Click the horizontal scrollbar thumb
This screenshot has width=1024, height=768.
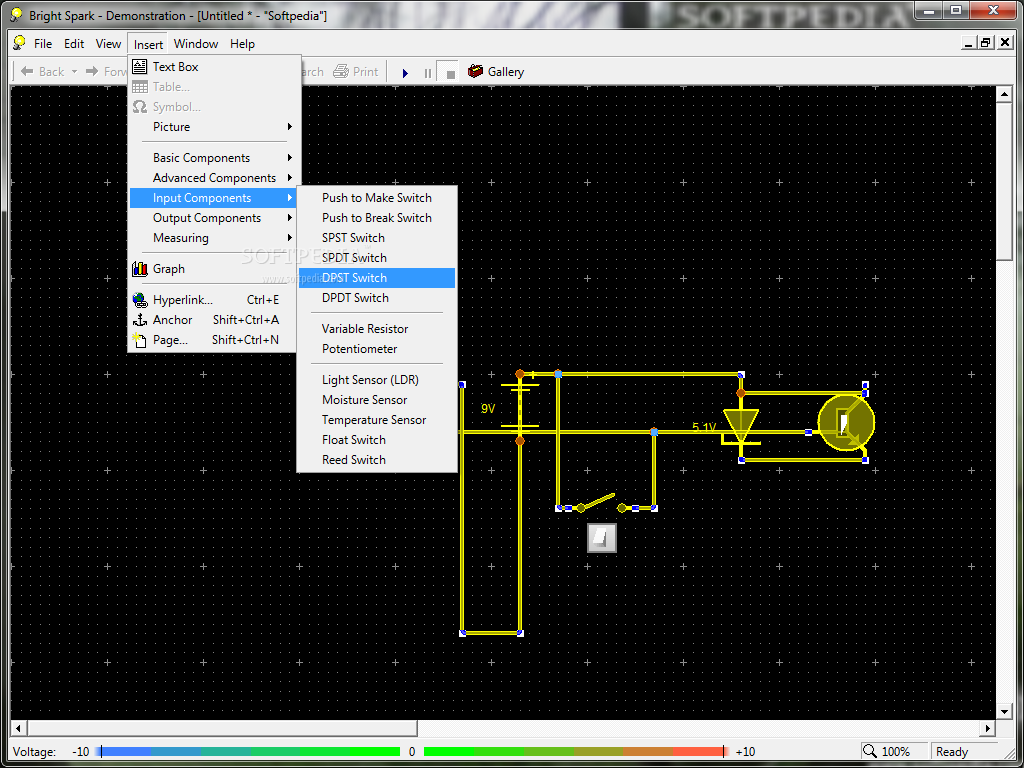(x=221, y=728)
